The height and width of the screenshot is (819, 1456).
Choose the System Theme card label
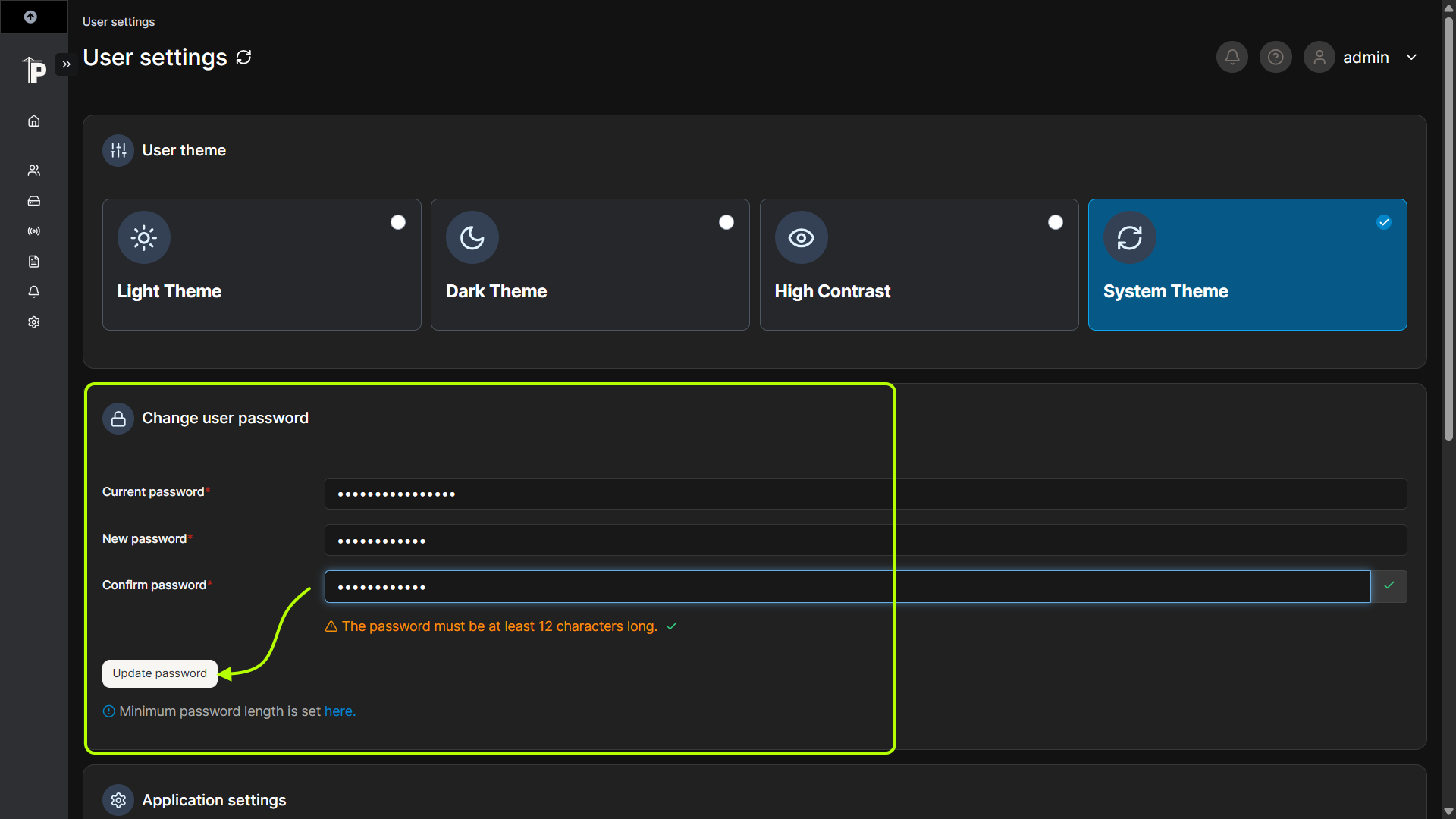pyautogui.click(x=1166, y=291)
